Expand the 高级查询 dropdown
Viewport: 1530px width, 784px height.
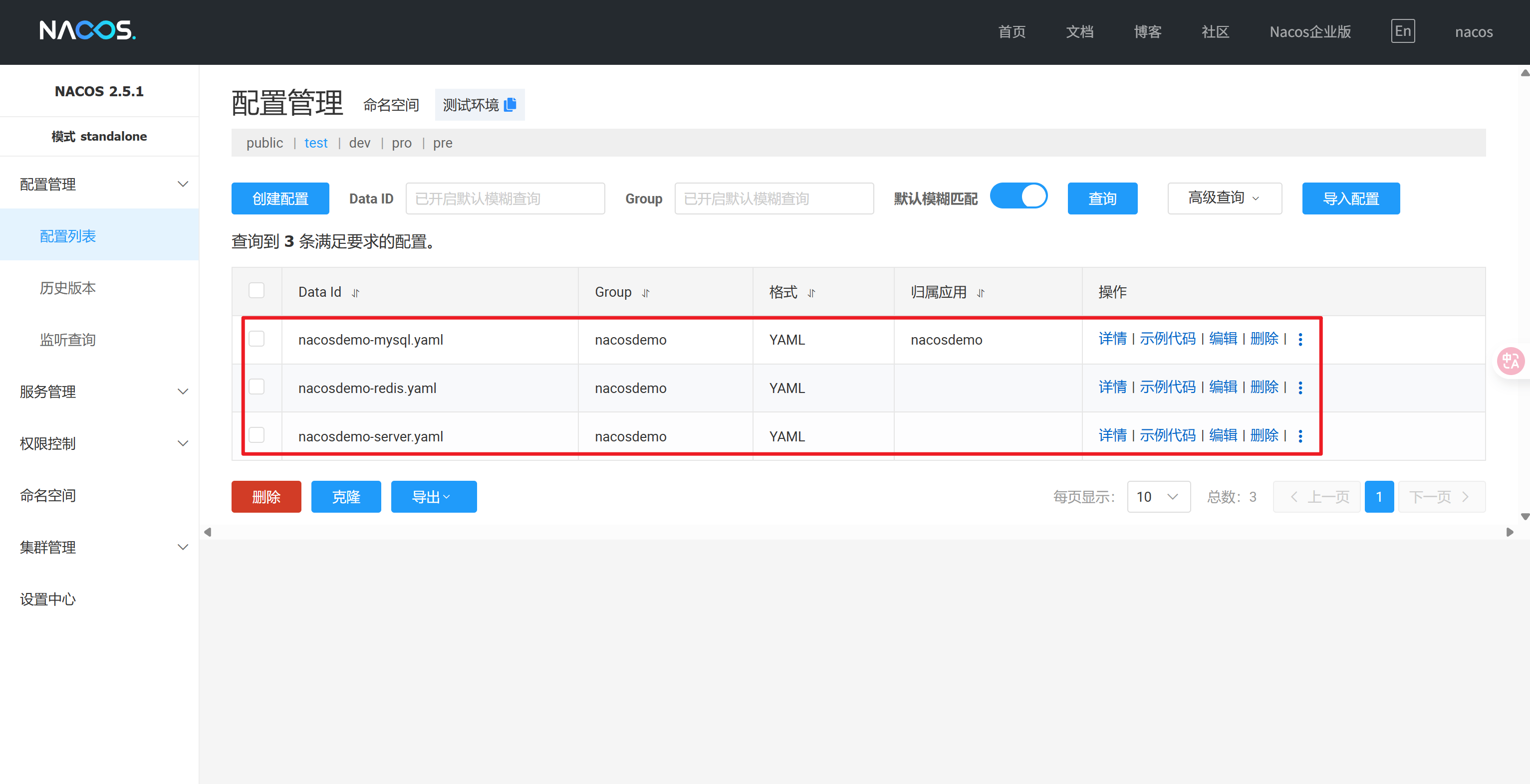1224,197
